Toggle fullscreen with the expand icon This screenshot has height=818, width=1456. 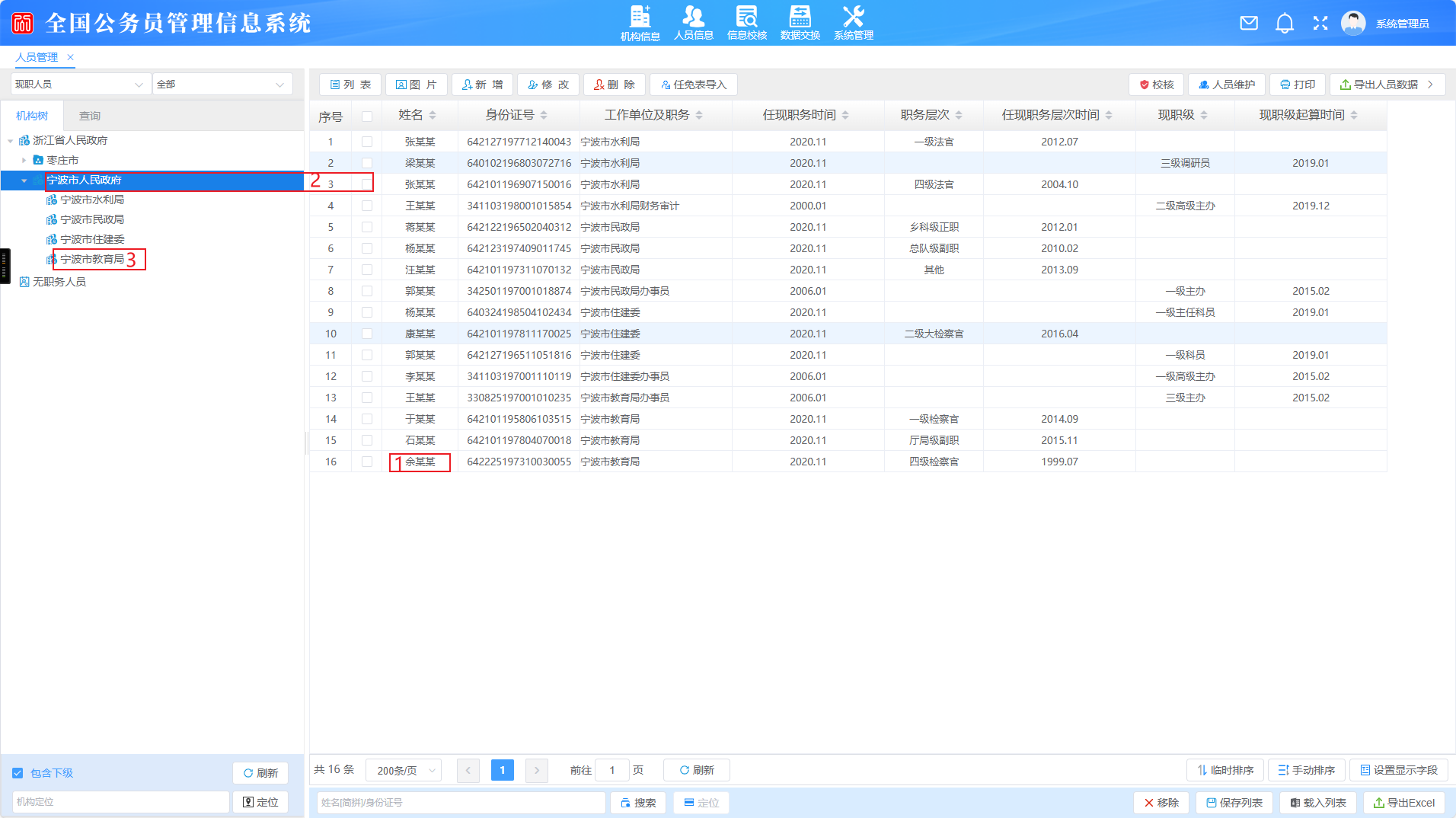(1320, 23)
